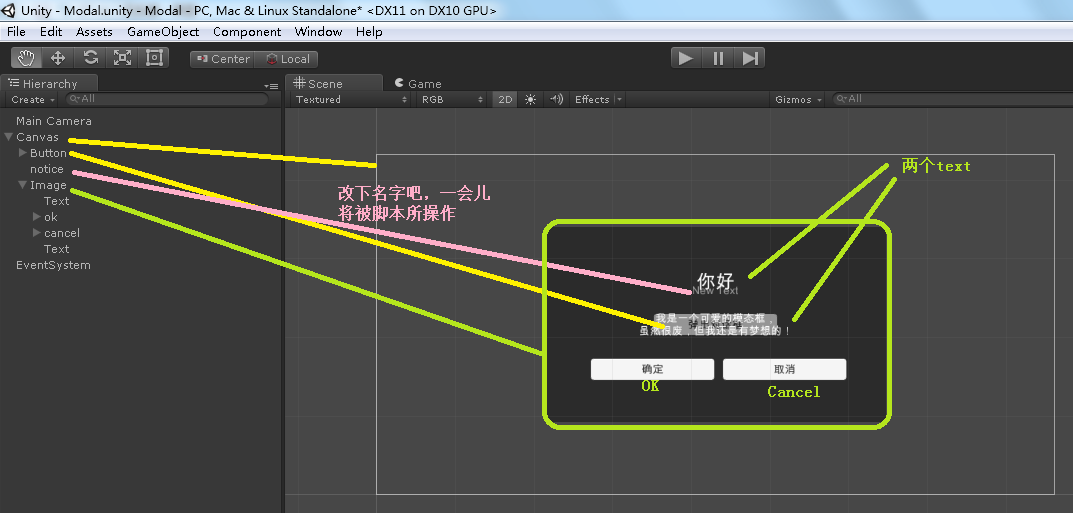Expand the cancel tree node
This screenshot has width=1073, height=513.
pyautogui.click(x=37, y=233)
